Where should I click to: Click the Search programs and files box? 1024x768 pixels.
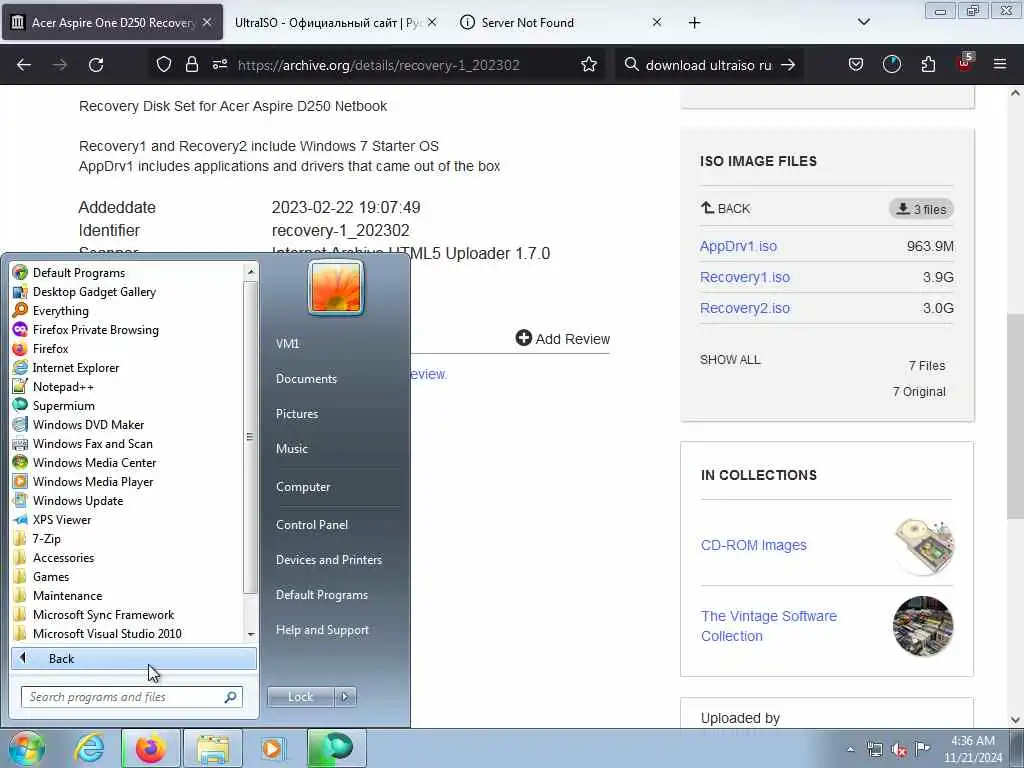[131, 697]
